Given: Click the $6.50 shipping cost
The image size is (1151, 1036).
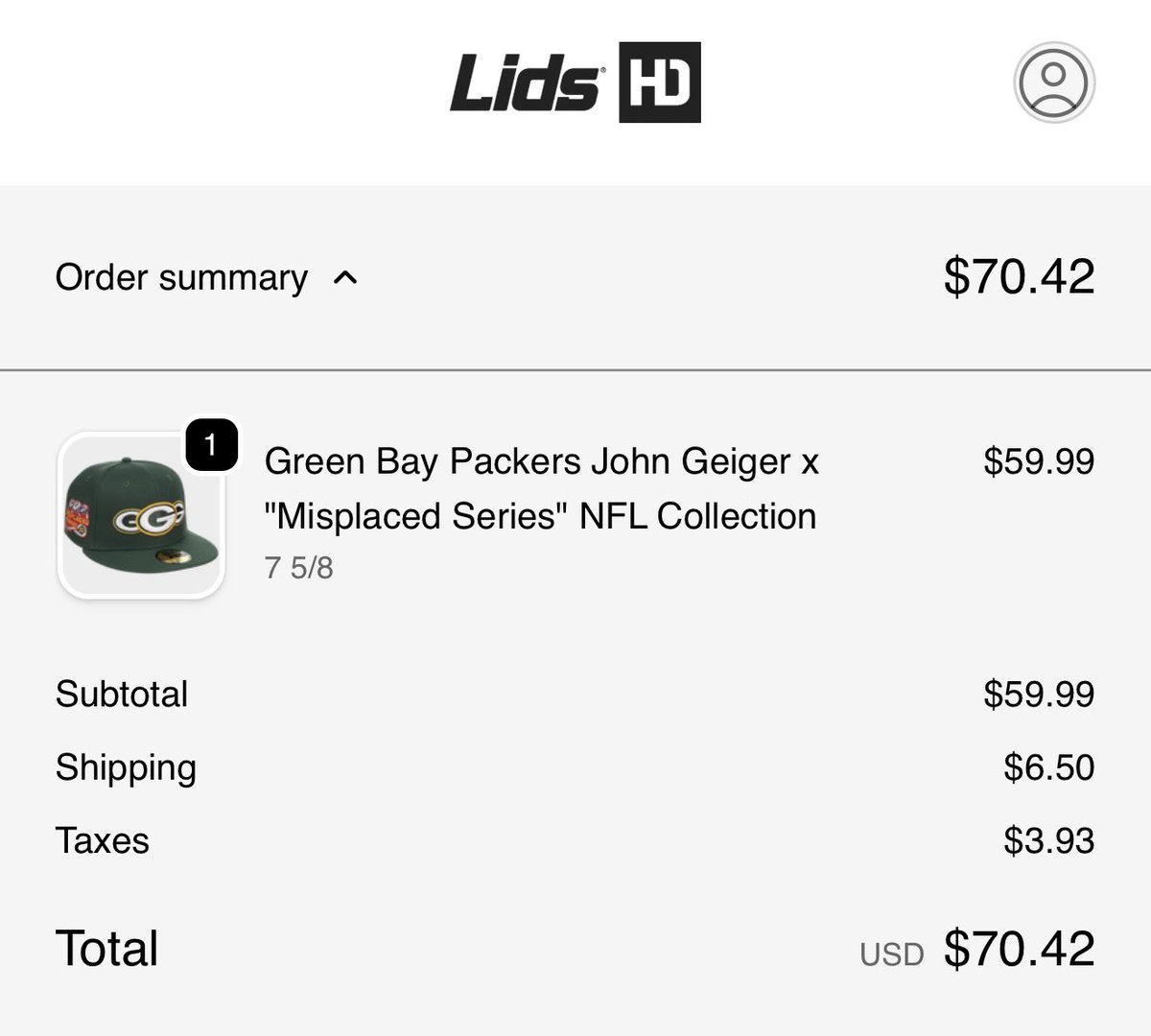Looking at the screenshot, I should pos(1048,767).
